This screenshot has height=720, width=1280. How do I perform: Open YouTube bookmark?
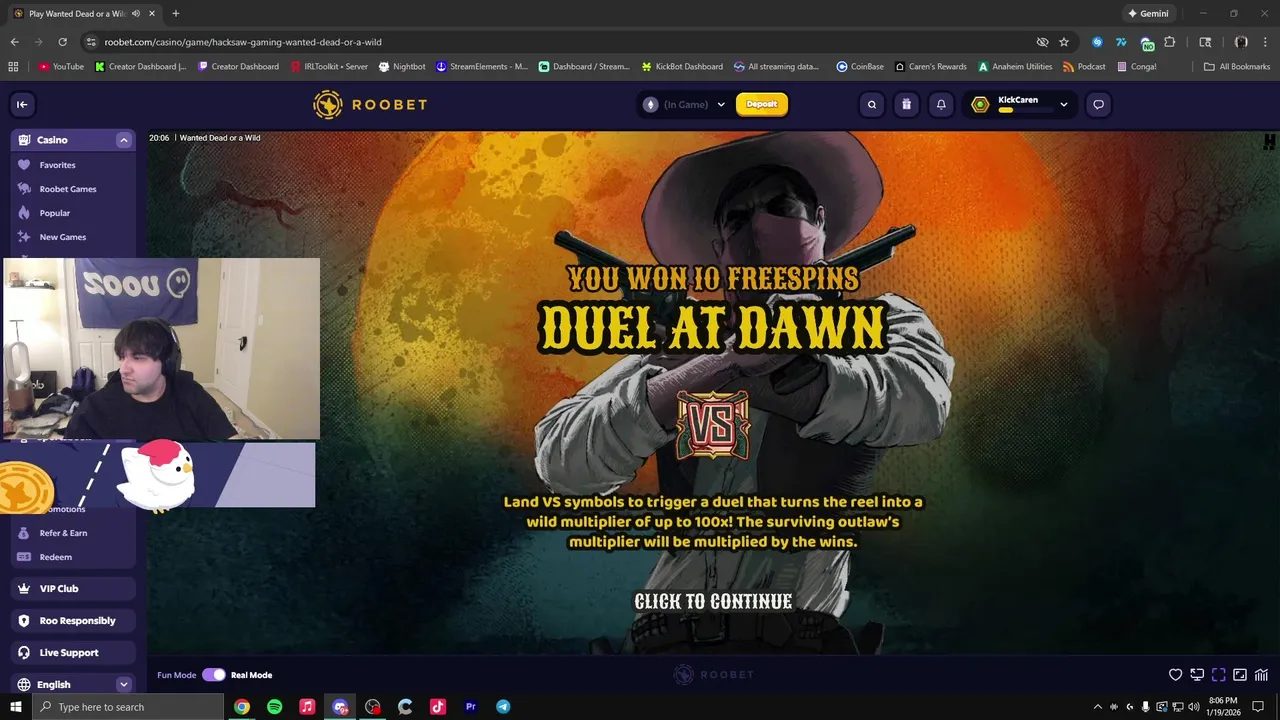pyautogui.click(x=61, y=67)
